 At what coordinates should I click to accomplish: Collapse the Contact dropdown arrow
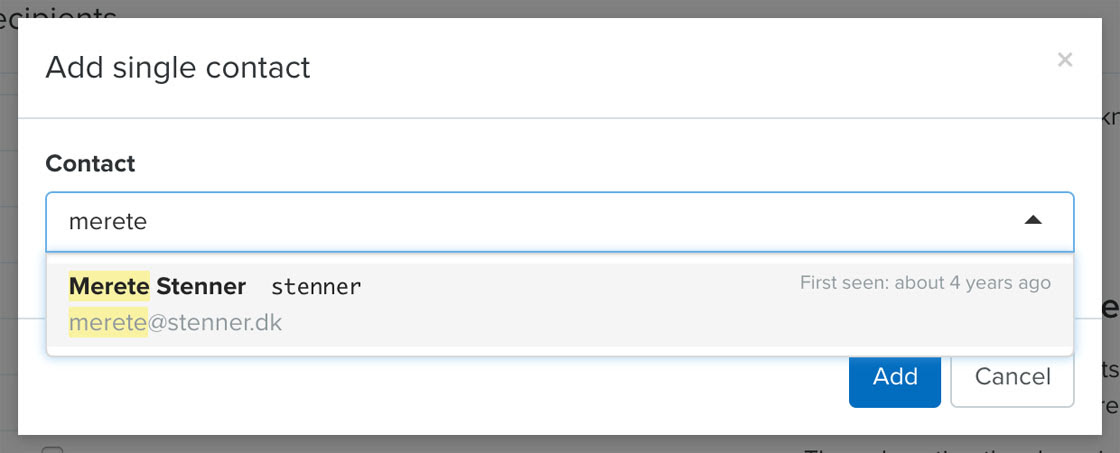coord(1033,221)
